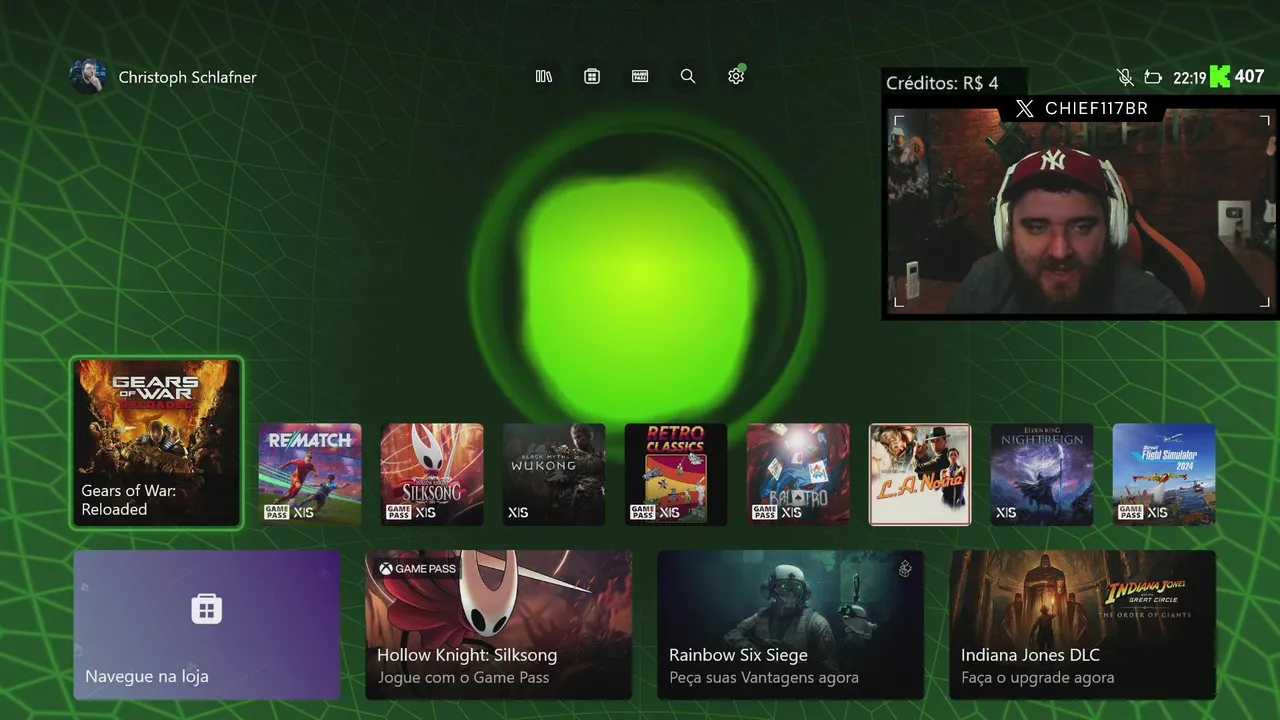Click the perks icon on Rainbow Six Siege card
The width and height of the screenshot is (1280, 720).
click(x=905, y=569)
